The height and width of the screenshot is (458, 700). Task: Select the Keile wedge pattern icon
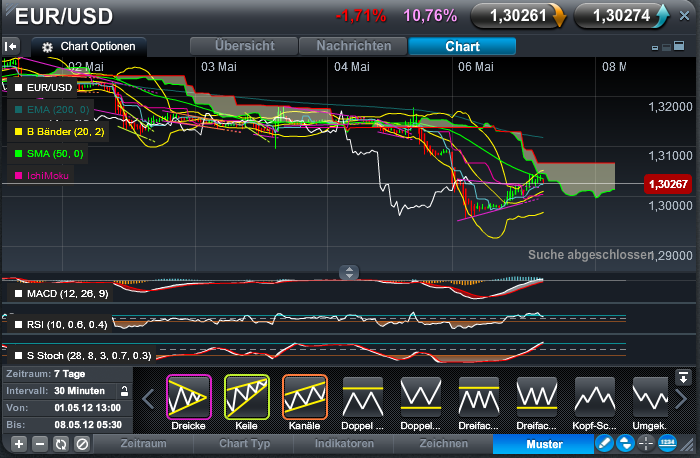[x=246, y=397]
